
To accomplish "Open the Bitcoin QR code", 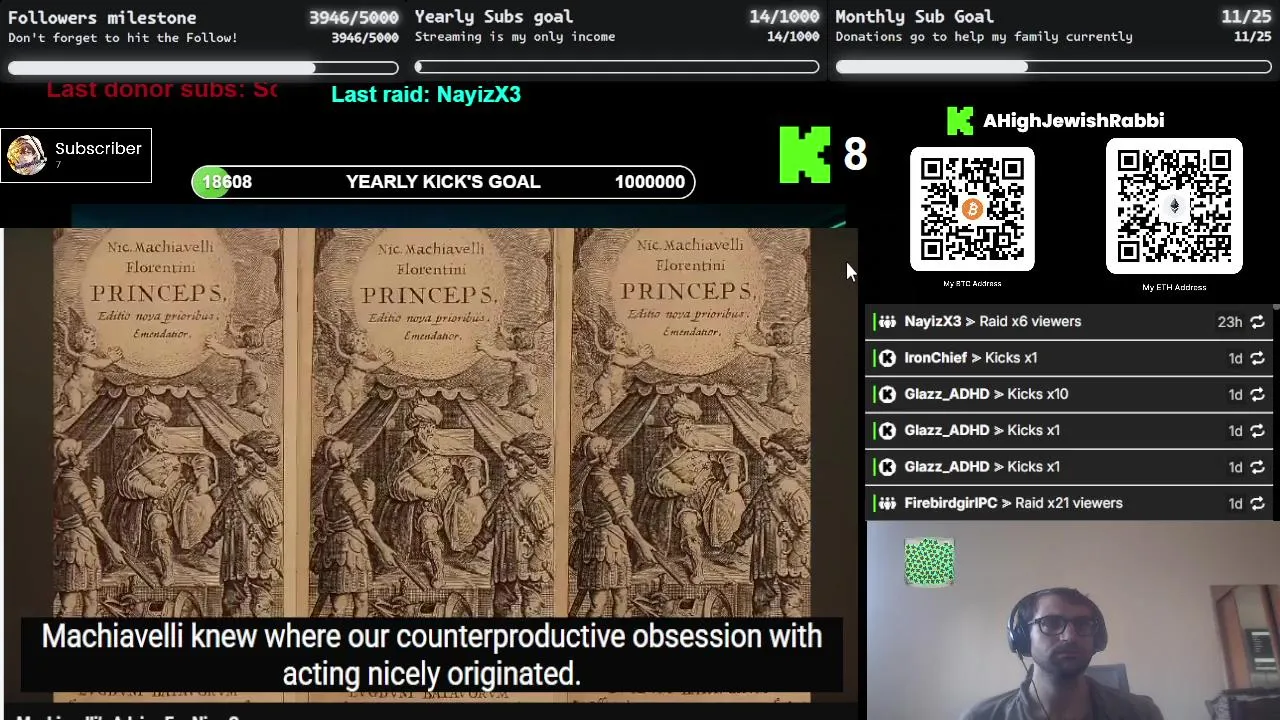I will (972, 209).
